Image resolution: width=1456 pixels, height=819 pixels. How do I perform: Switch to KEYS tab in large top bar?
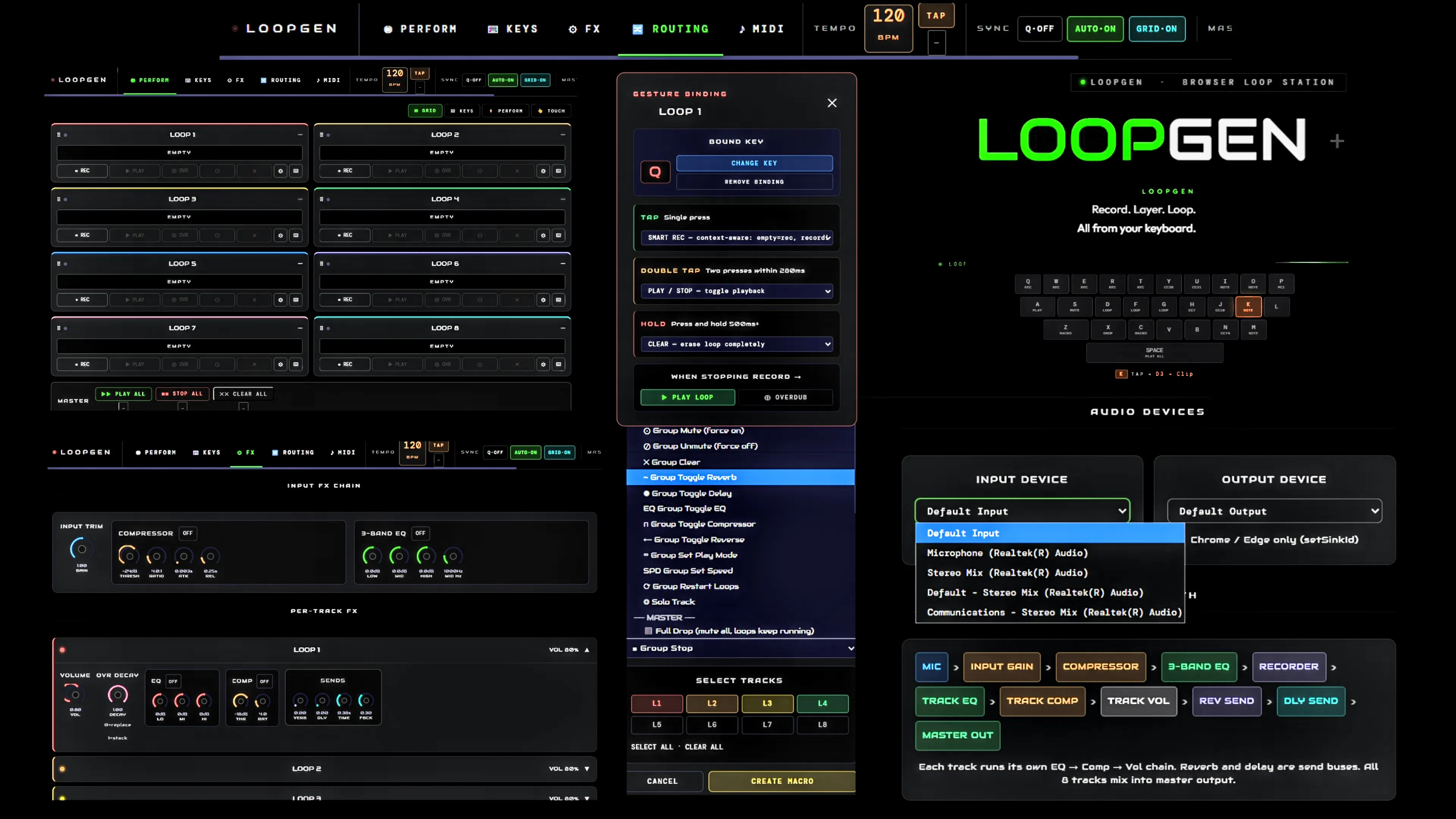[x=513, y=29]
